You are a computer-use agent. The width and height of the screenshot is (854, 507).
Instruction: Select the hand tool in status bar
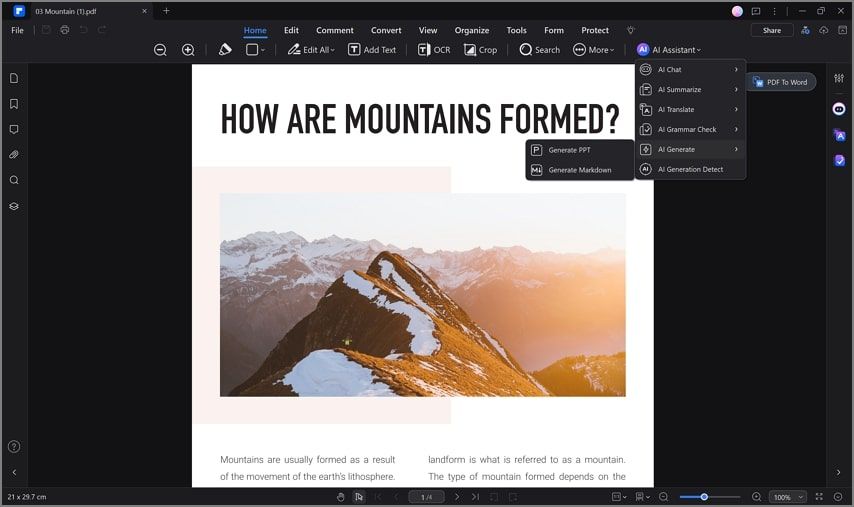[340, 497]
